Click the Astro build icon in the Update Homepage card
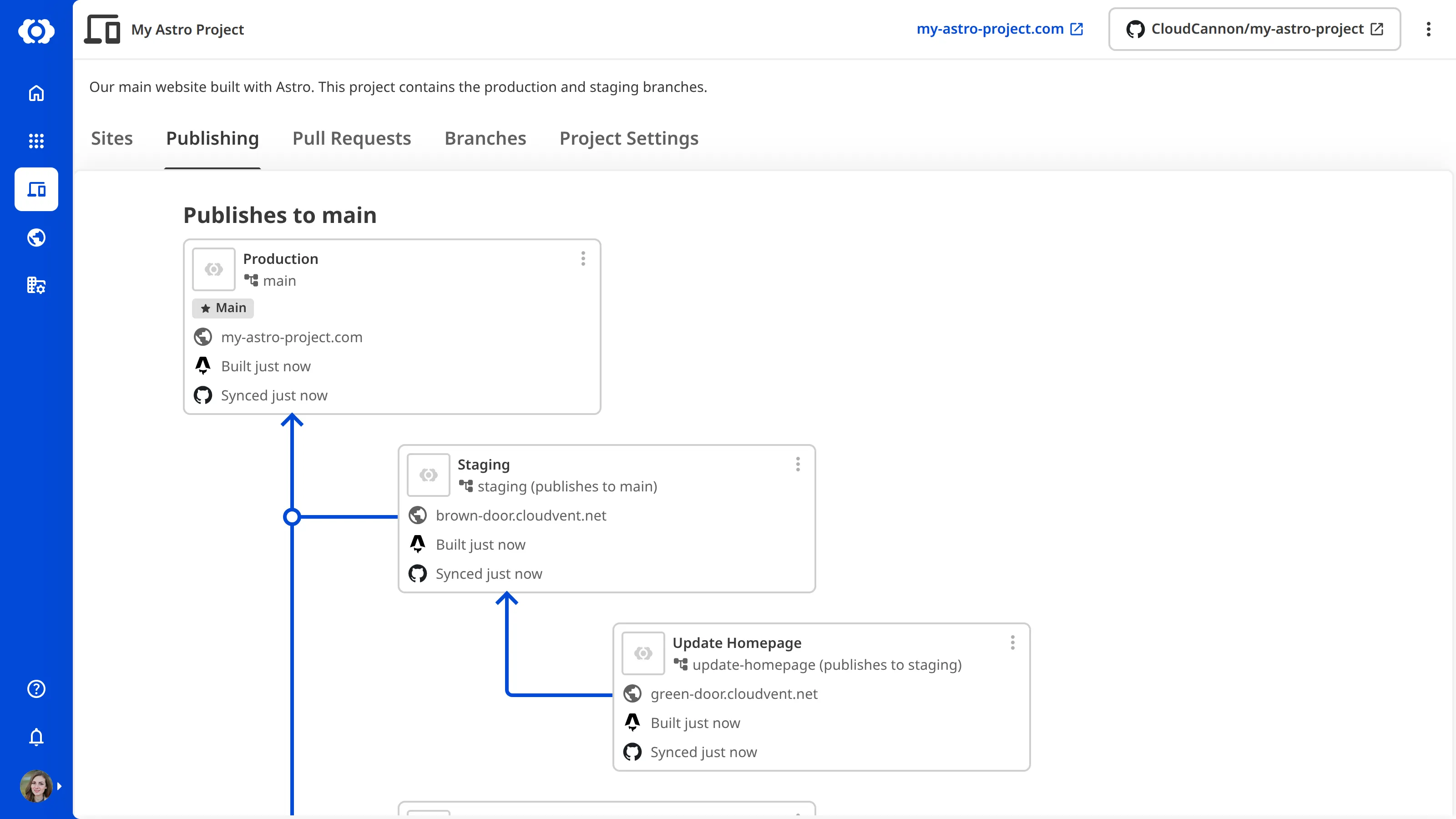The height and width of the screenshot is (819, 1456). pos(632,723)
